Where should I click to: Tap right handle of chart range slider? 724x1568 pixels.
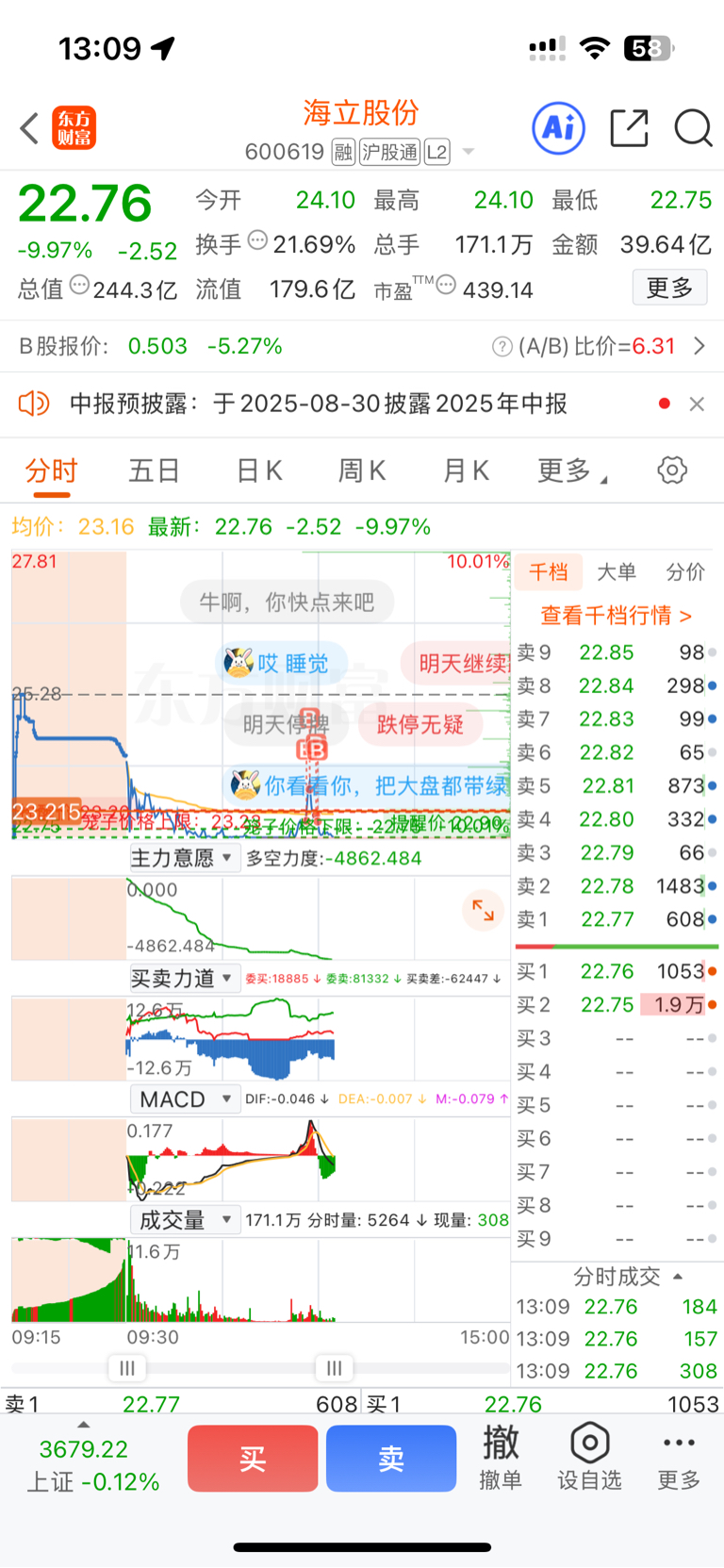[334, 1367]
